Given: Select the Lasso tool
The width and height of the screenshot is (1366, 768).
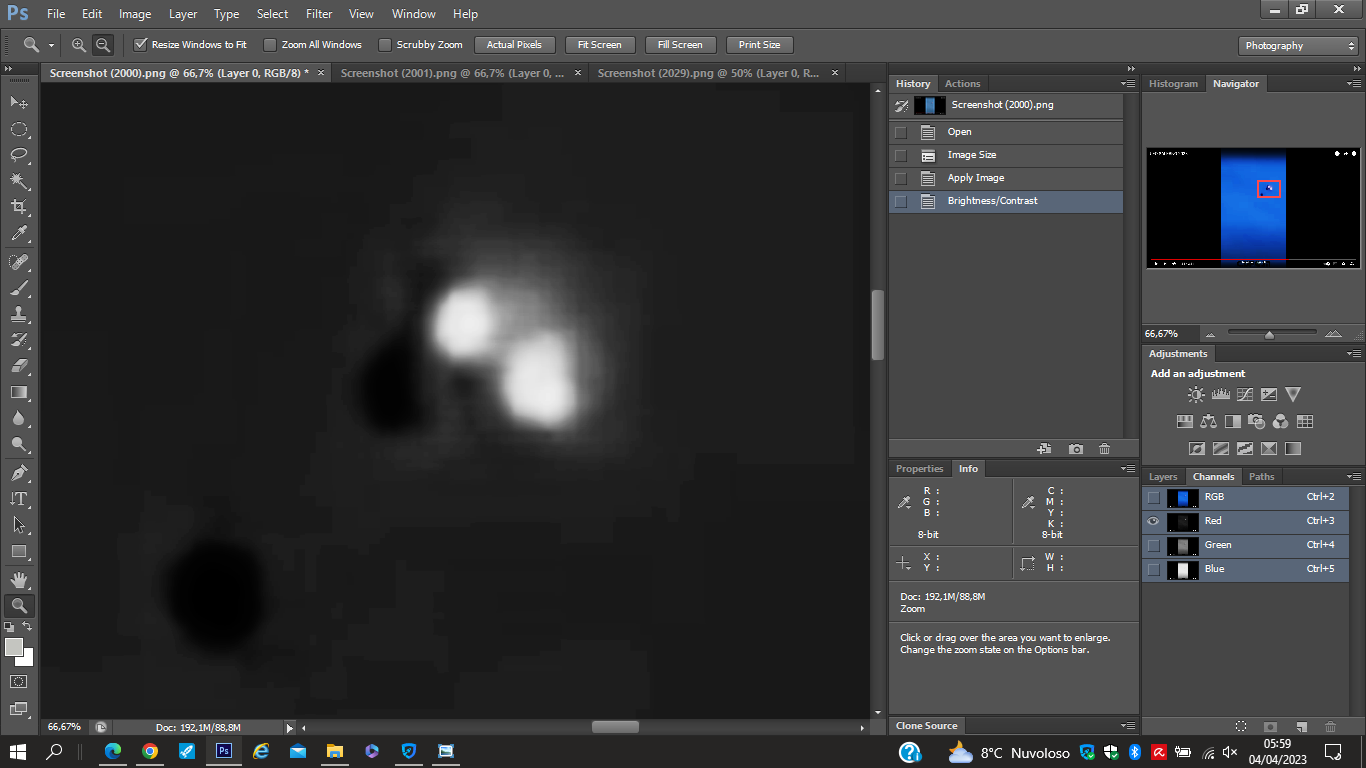Looking at the screenshot, I should (19, 155).
